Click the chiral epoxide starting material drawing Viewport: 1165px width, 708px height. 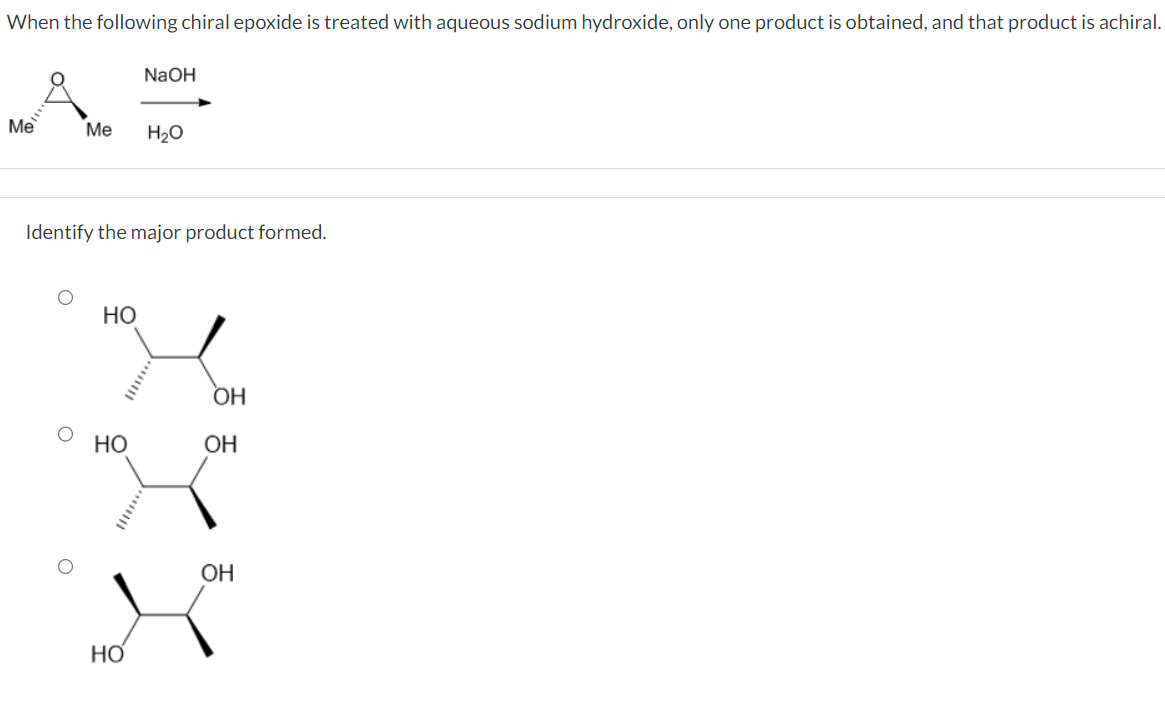[60, 105]
